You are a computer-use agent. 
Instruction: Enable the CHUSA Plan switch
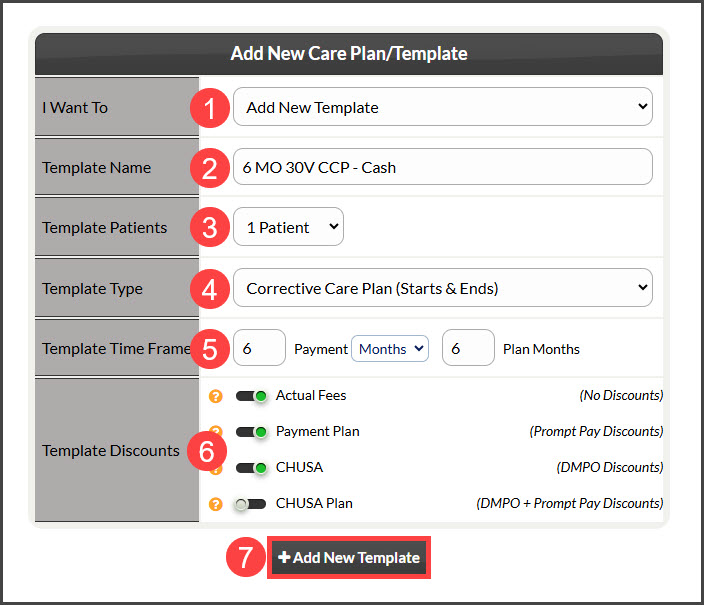click(x=251, y=504)
